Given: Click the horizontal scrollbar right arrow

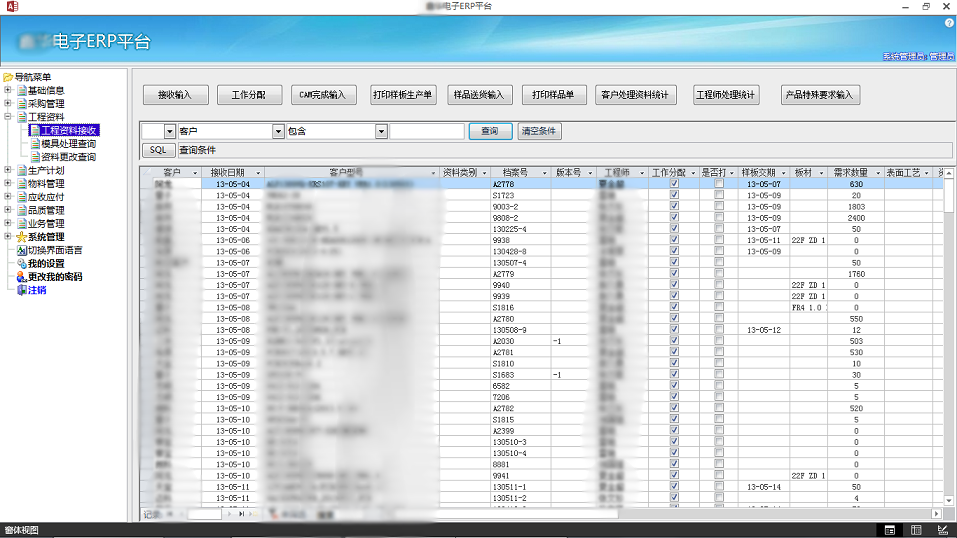Looking at the screenshot, I should pyautogui.click(x=937, y=514).
